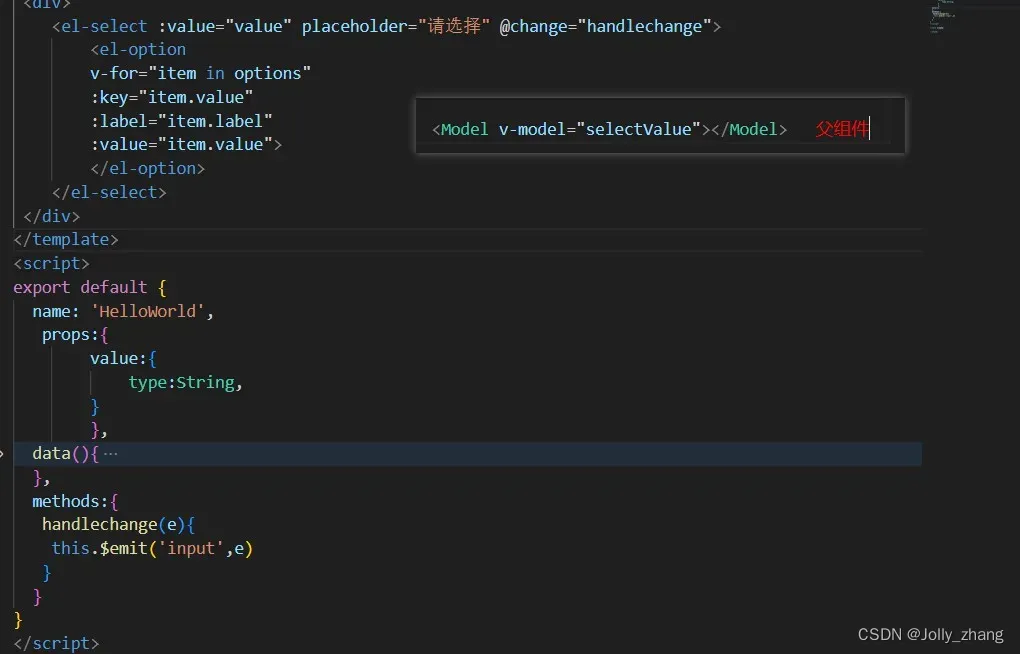1020x654 pixels.
Task: Click the :value="item.value"> line
Action: click(x=186, y=144)
